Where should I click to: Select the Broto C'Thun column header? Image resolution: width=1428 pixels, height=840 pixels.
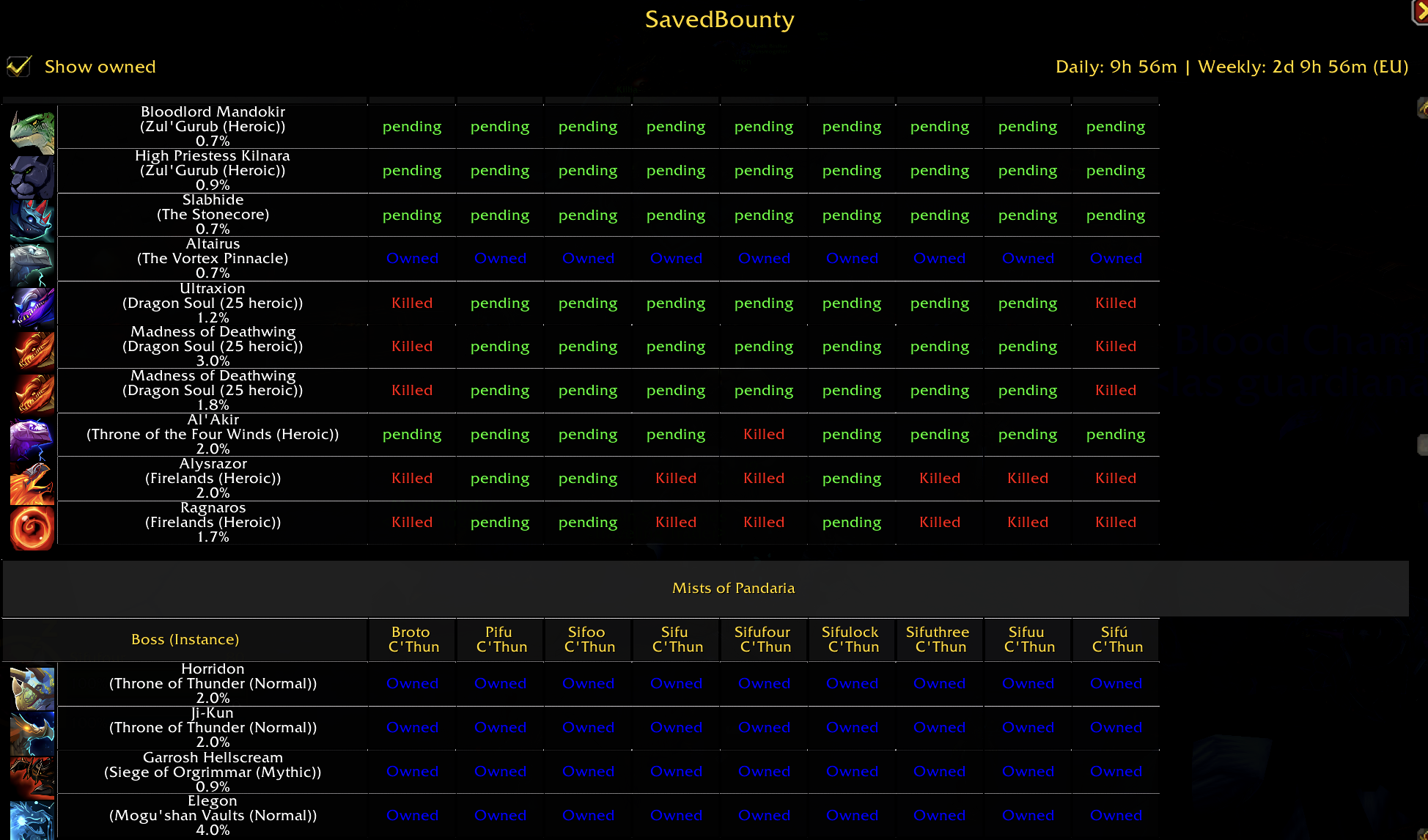click(412, 639)
